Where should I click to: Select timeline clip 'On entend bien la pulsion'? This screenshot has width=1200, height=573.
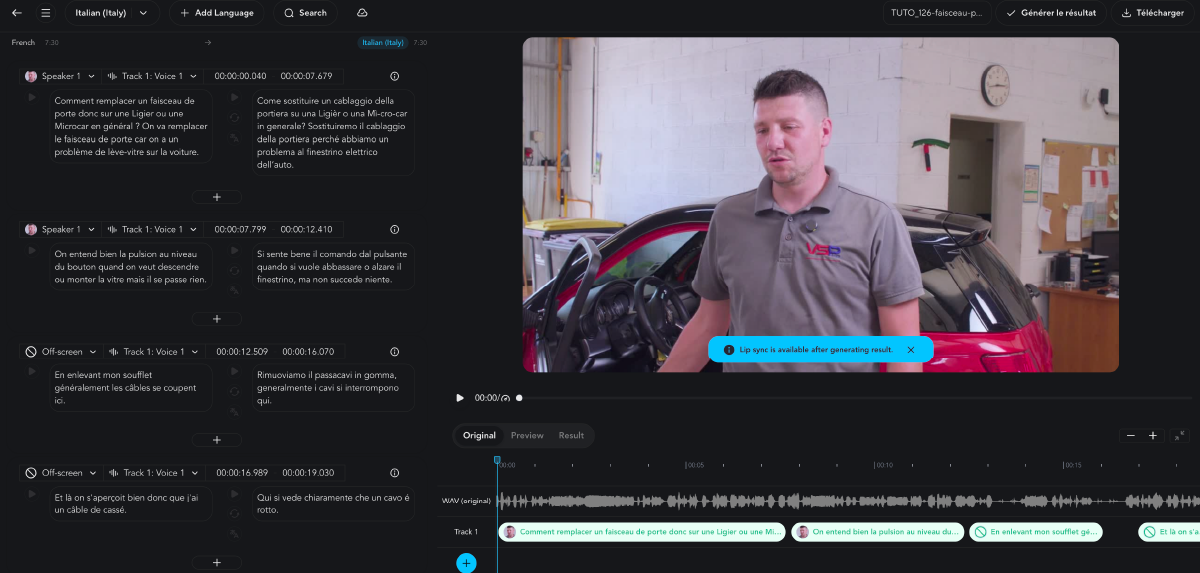pos(878,532)
